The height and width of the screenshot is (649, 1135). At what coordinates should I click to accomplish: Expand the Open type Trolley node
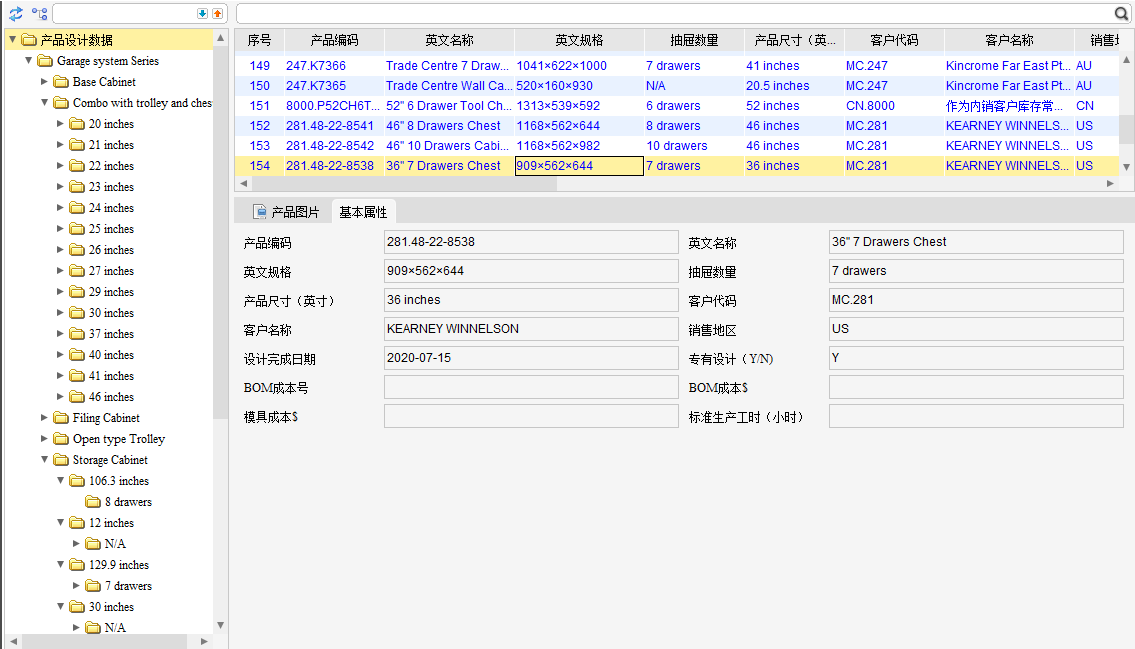coord(44,439)
